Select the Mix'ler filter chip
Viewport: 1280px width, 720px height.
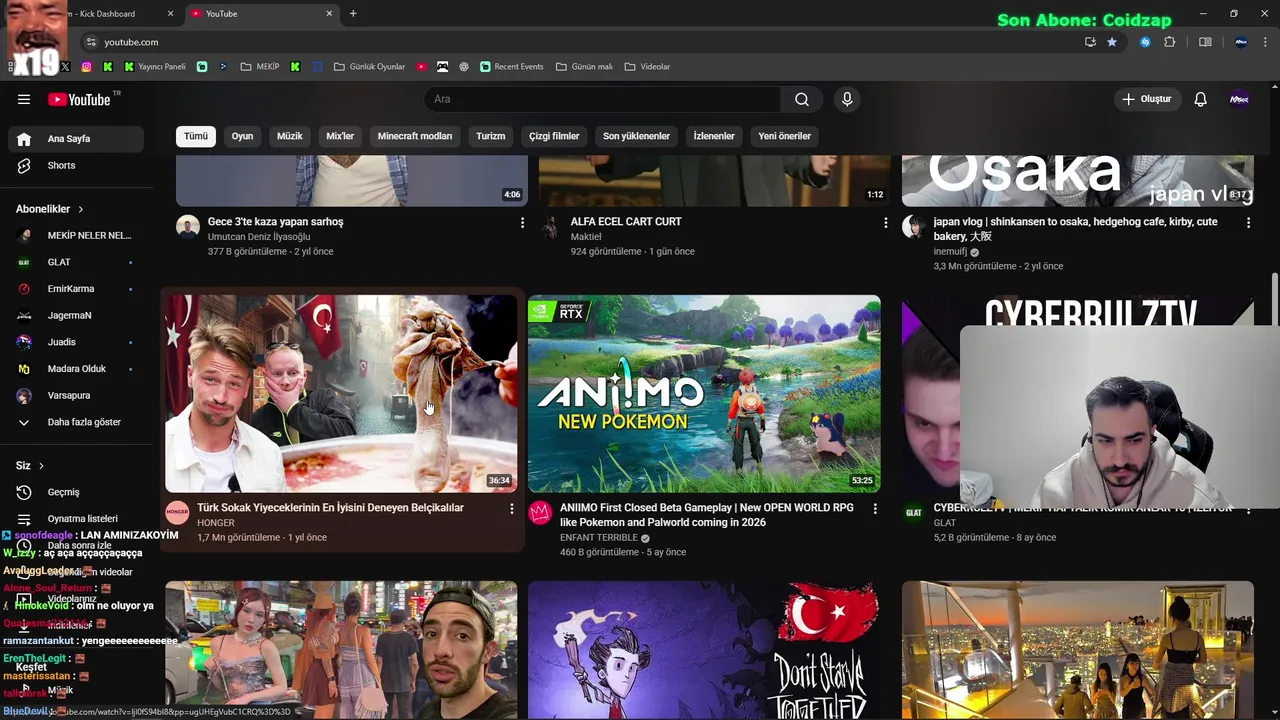[340, 136]
